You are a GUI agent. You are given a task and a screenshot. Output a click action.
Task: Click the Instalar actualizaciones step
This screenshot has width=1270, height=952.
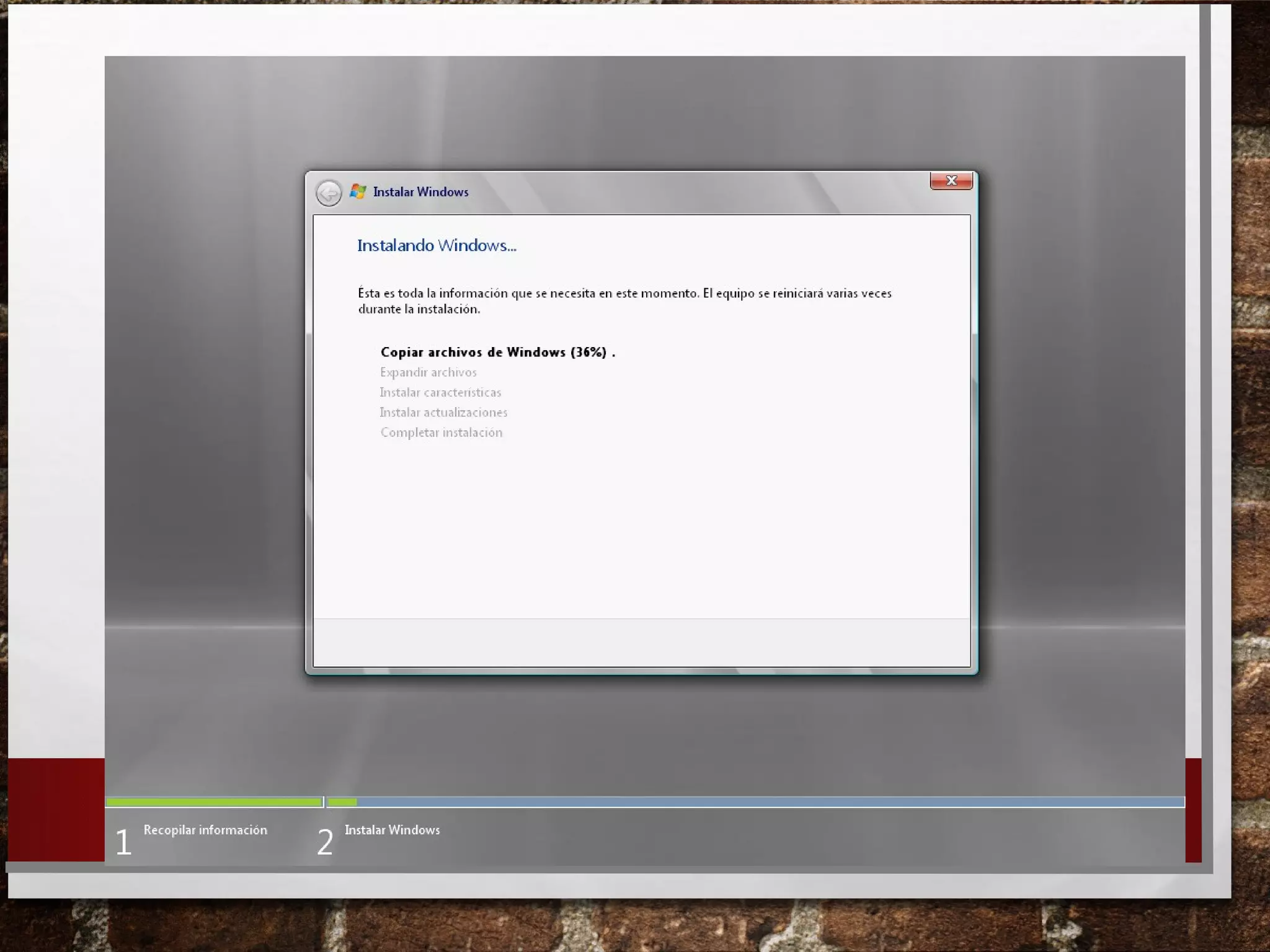(x=443, y=413)
